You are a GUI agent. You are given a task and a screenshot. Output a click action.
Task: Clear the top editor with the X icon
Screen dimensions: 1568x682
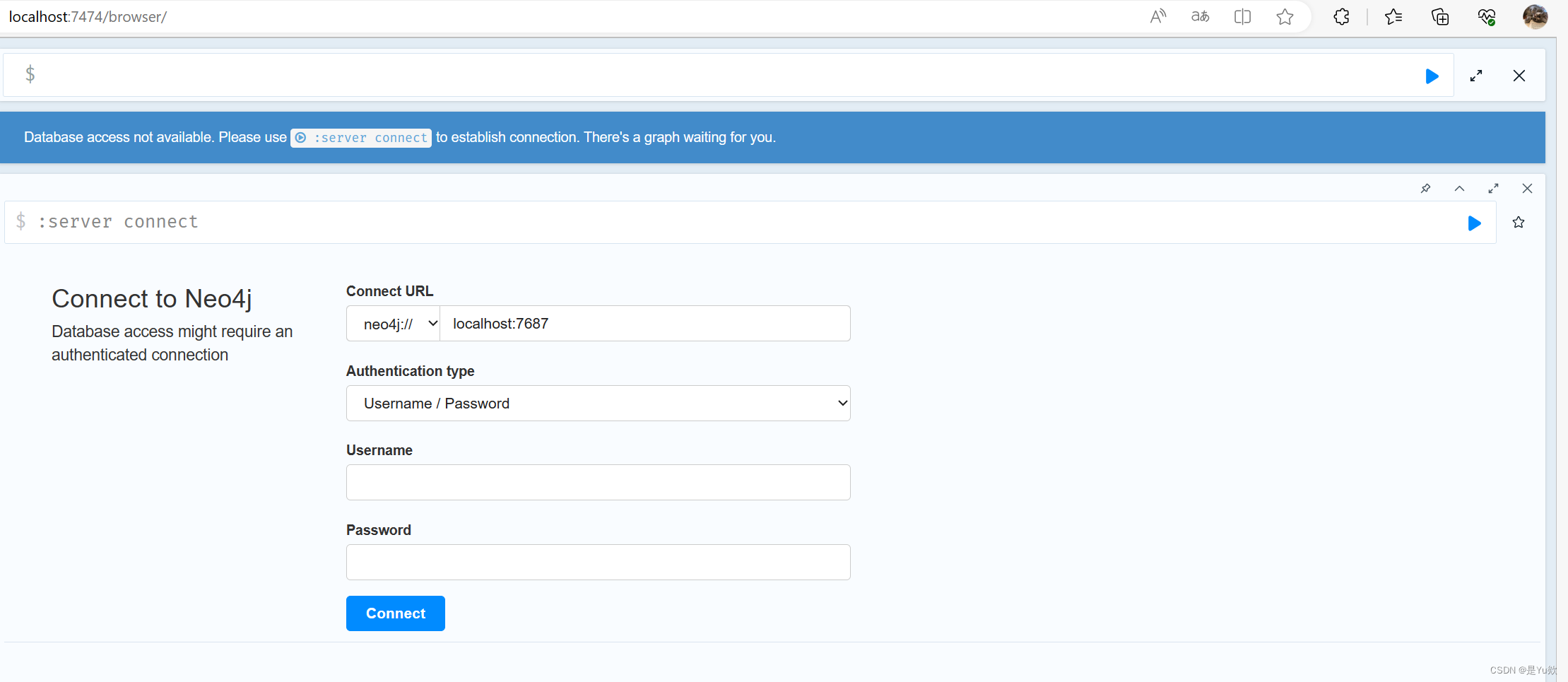click(x=1519, y=76)
